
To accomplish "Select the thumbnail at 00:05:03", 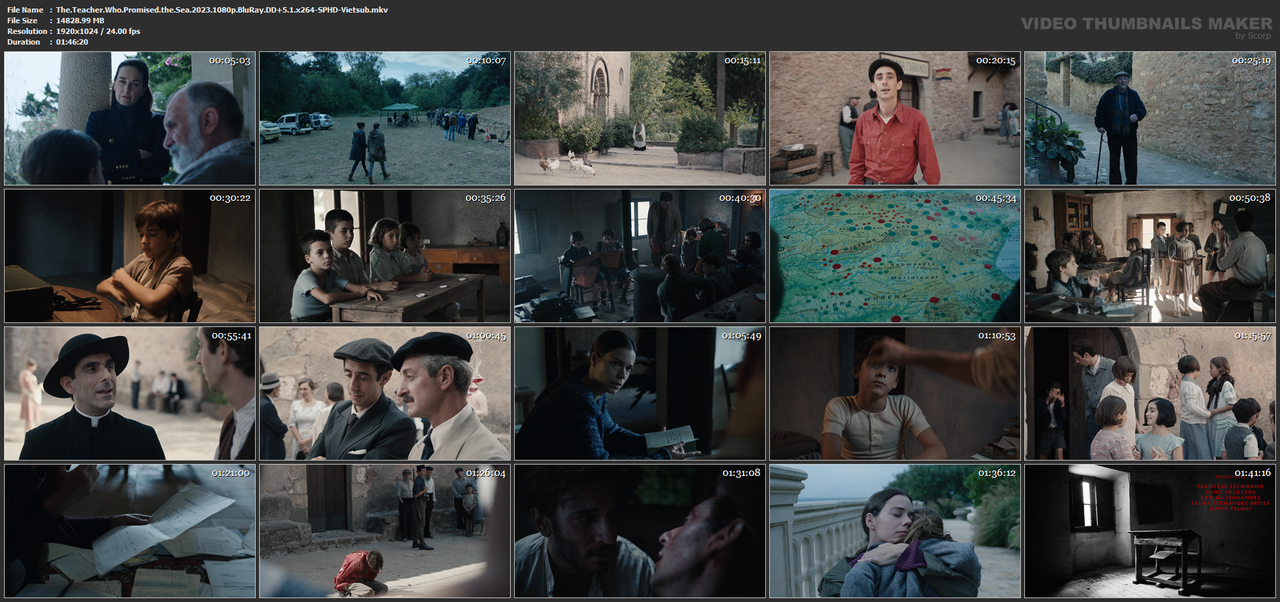I will [130, 119].
